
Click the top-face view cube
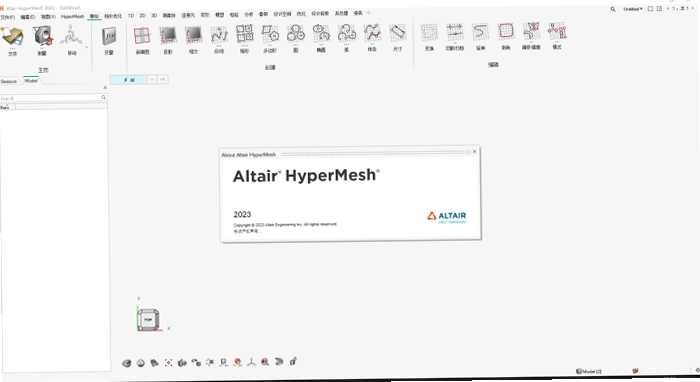coord(148,320)
